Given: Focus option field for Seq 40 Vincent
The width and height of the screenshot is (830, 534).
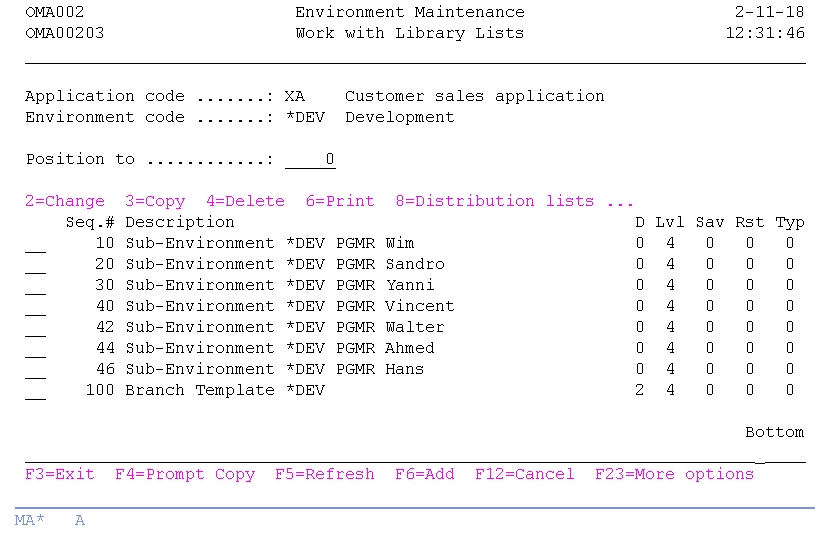Looking at the screenshot, I should coord(35,307).
